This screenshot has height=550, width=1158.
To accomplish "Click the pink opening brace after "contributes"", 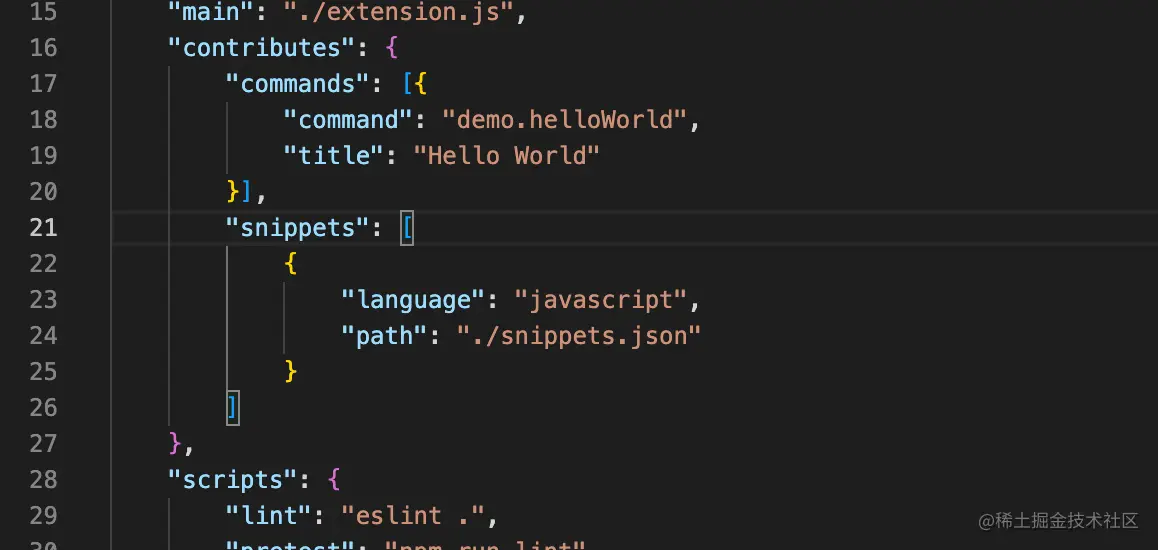I will (x=392, y=48).
